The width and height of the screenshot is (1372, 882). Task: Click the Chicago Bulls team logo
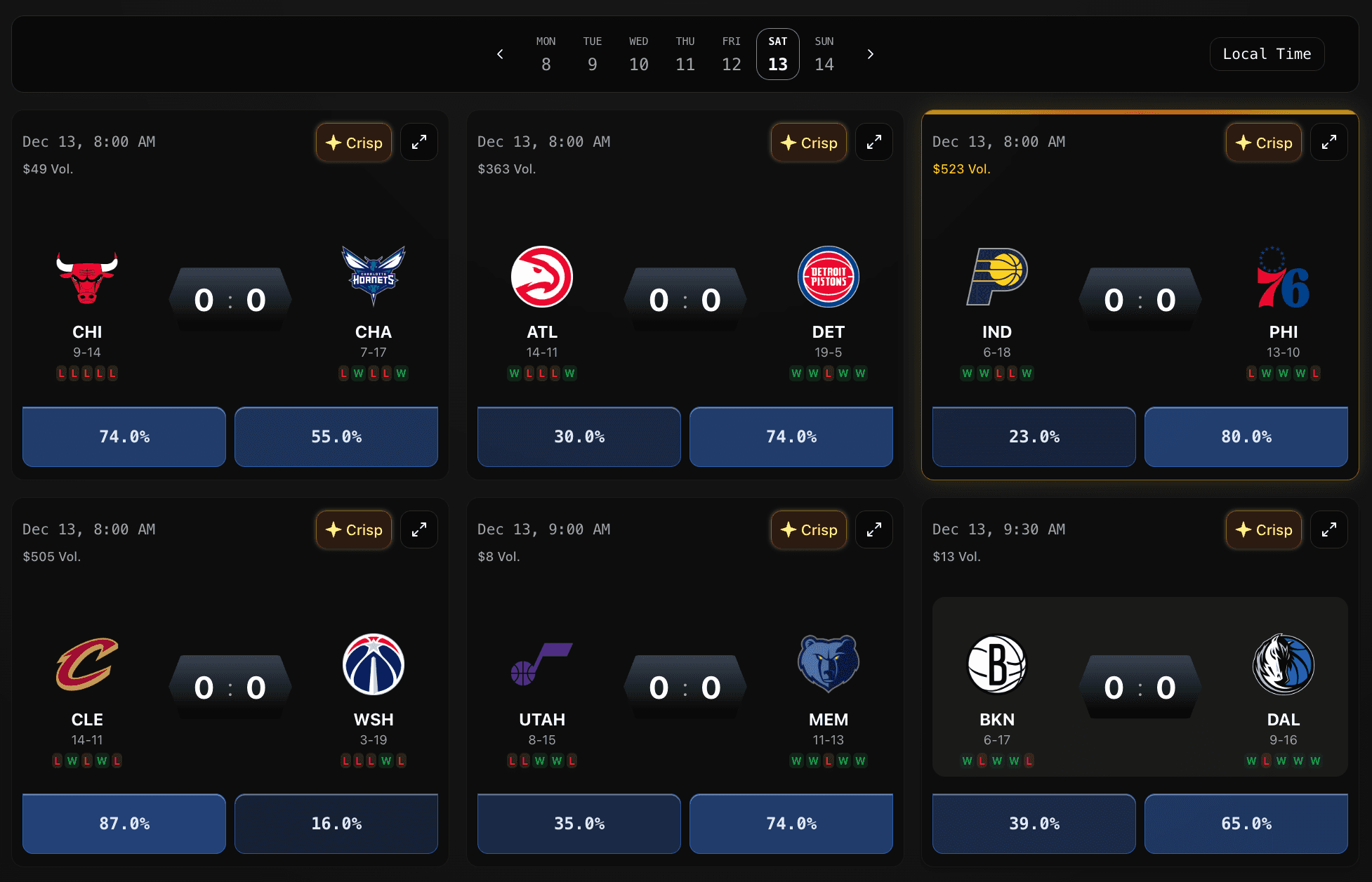(87, 277)
